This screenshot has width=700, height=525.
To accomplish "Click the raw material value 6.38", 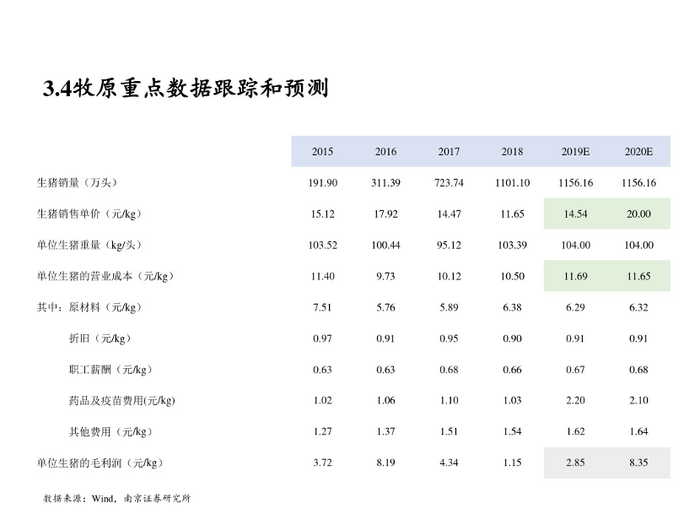I will (512, 308).
